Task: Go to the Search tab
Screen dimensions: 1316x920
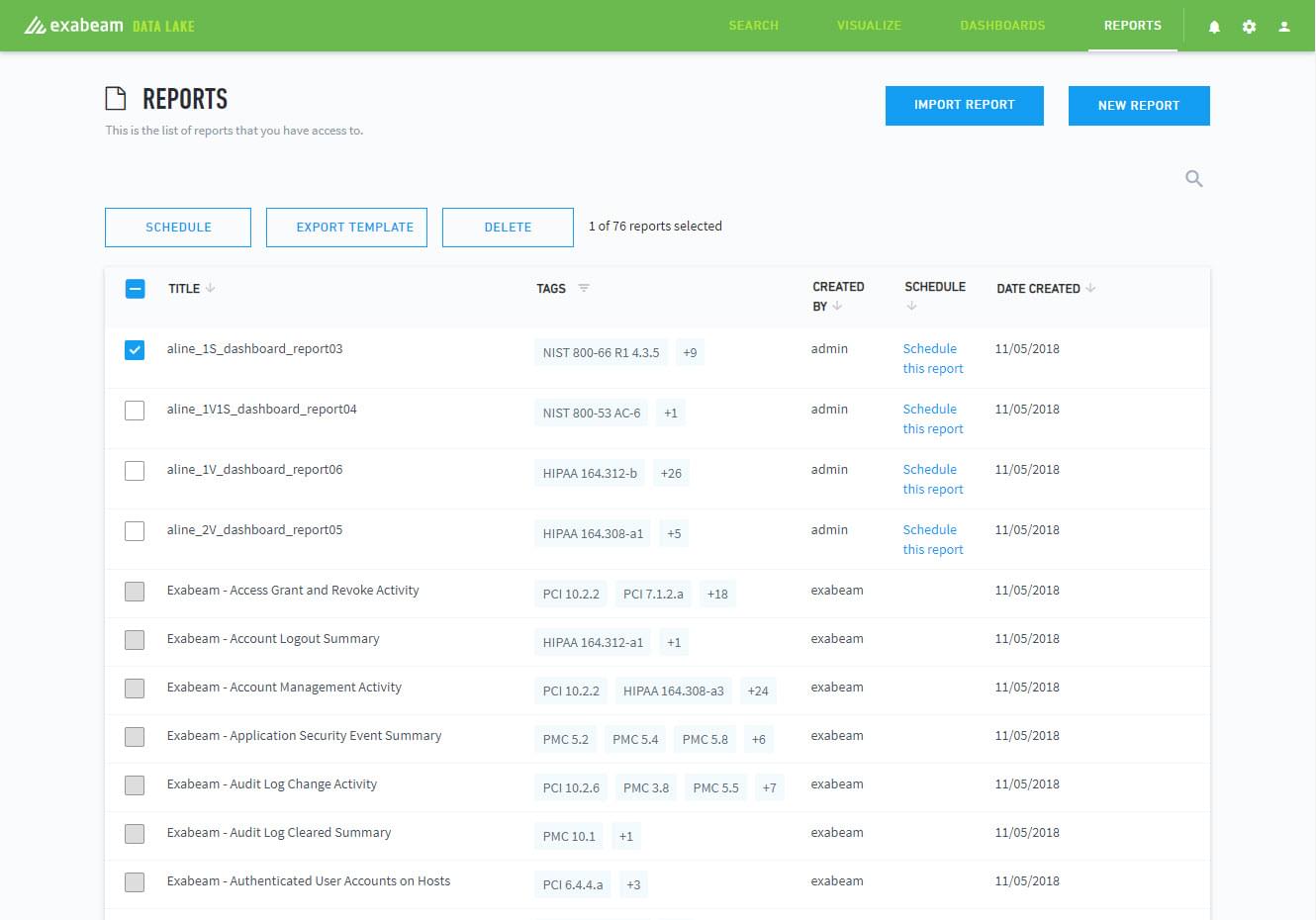Action: [754, 26]
